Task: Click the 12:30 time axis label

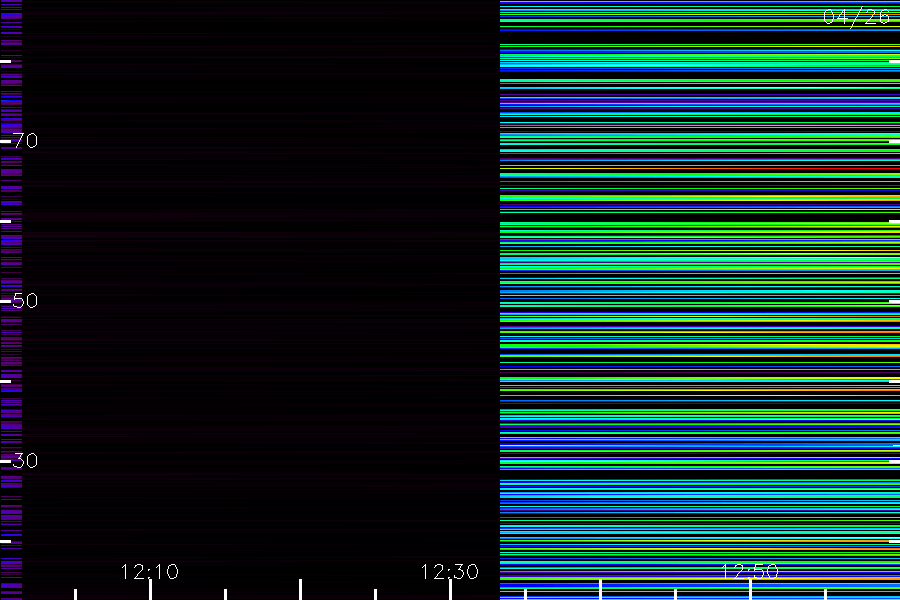Action: click(x=449, y=571)
